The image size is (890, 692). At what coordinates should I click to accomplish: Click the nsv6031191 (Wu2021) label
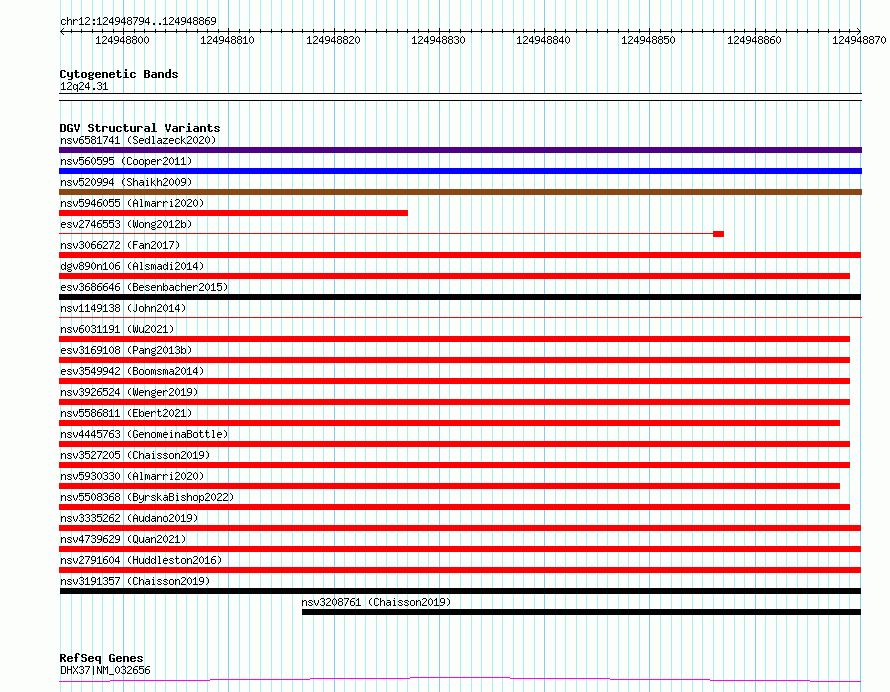pyautogui.click(x=117, y=329)
